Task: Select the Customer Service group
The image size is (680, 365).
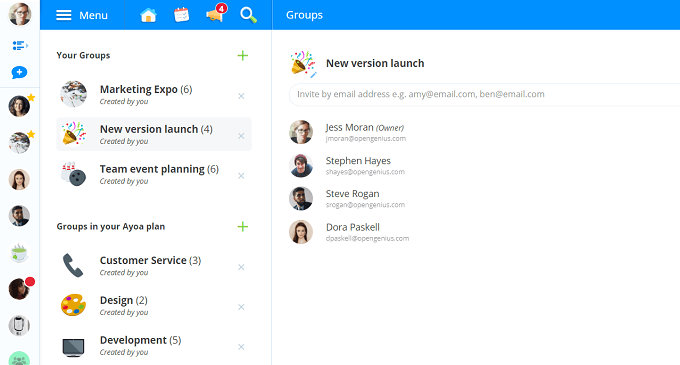Action: click(154, 266)
